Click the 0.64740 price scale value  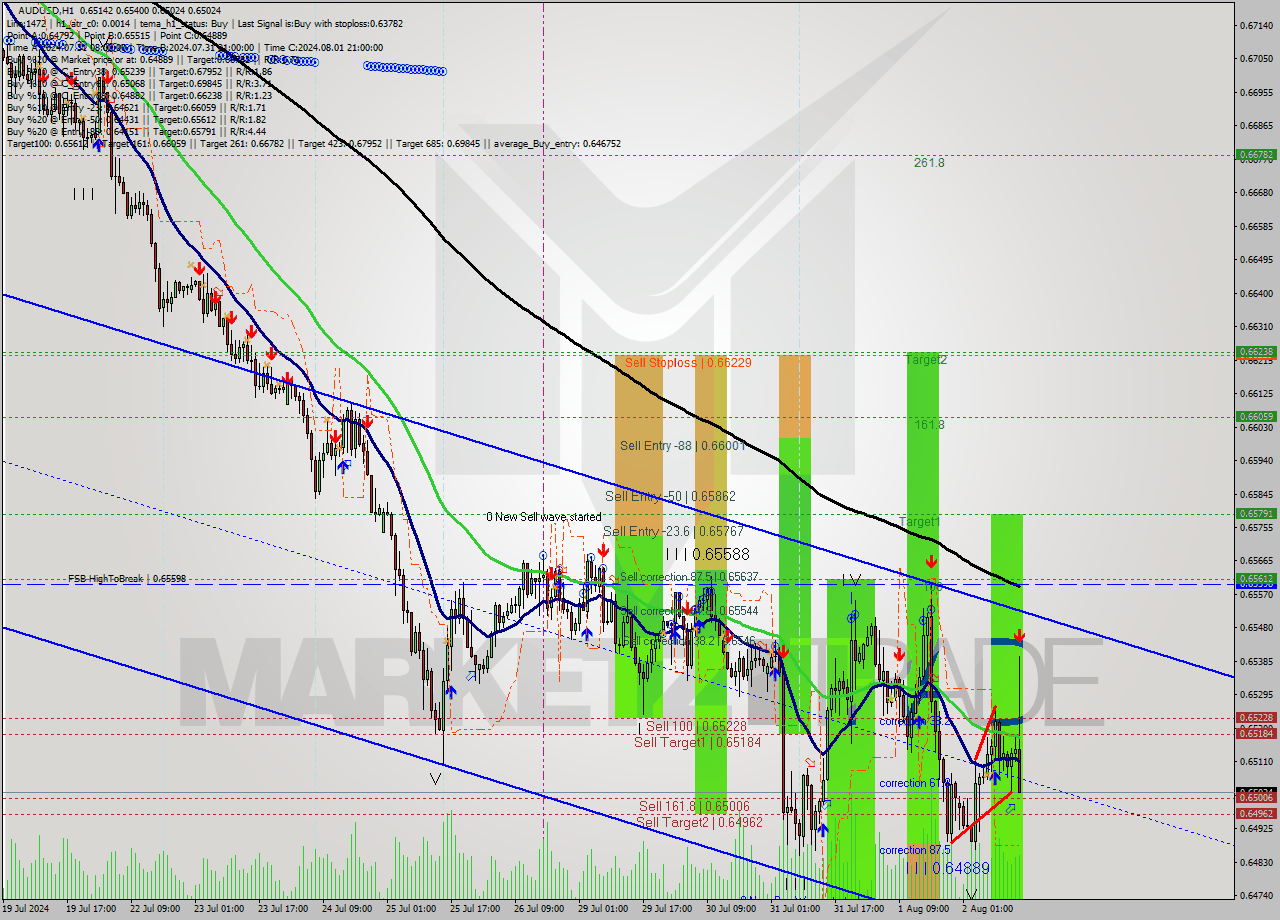(x=1258, y=896)
